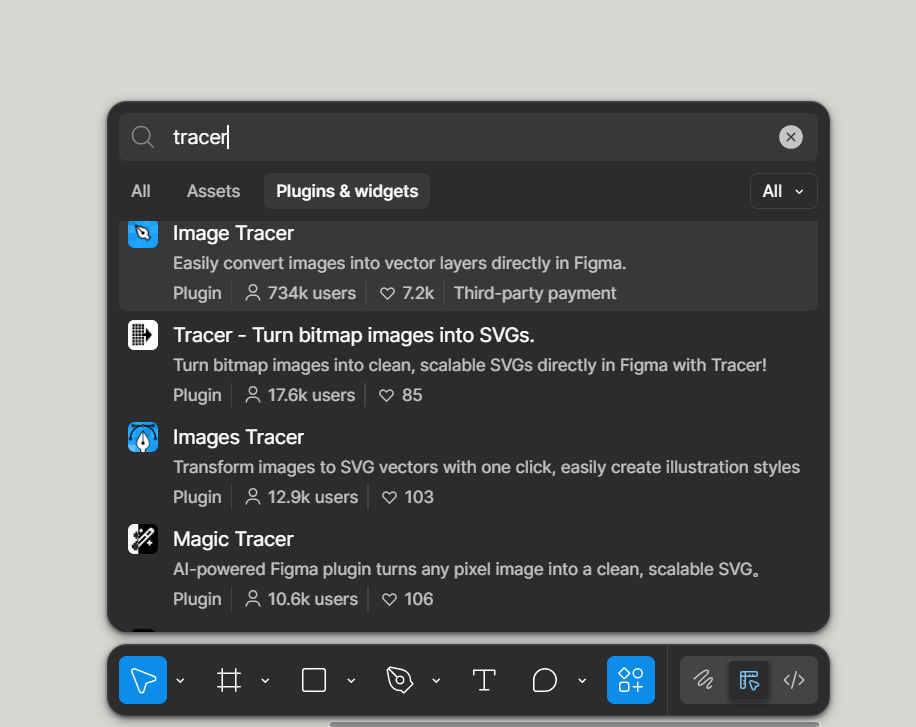Switch to Draw mode
Screen dimensions: 916x727
(x=703, y=680)
